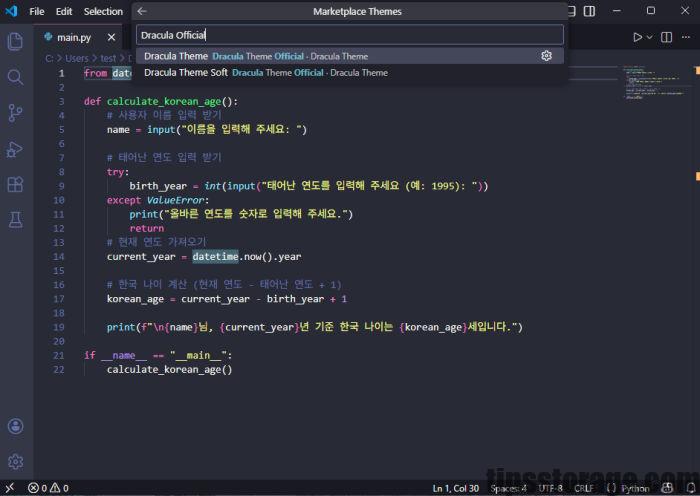The width and height of the screenshot is (700, 496).
Task: Click Users in the breadcrumb path
Action: pyautogui.click(x=77, y=58)
